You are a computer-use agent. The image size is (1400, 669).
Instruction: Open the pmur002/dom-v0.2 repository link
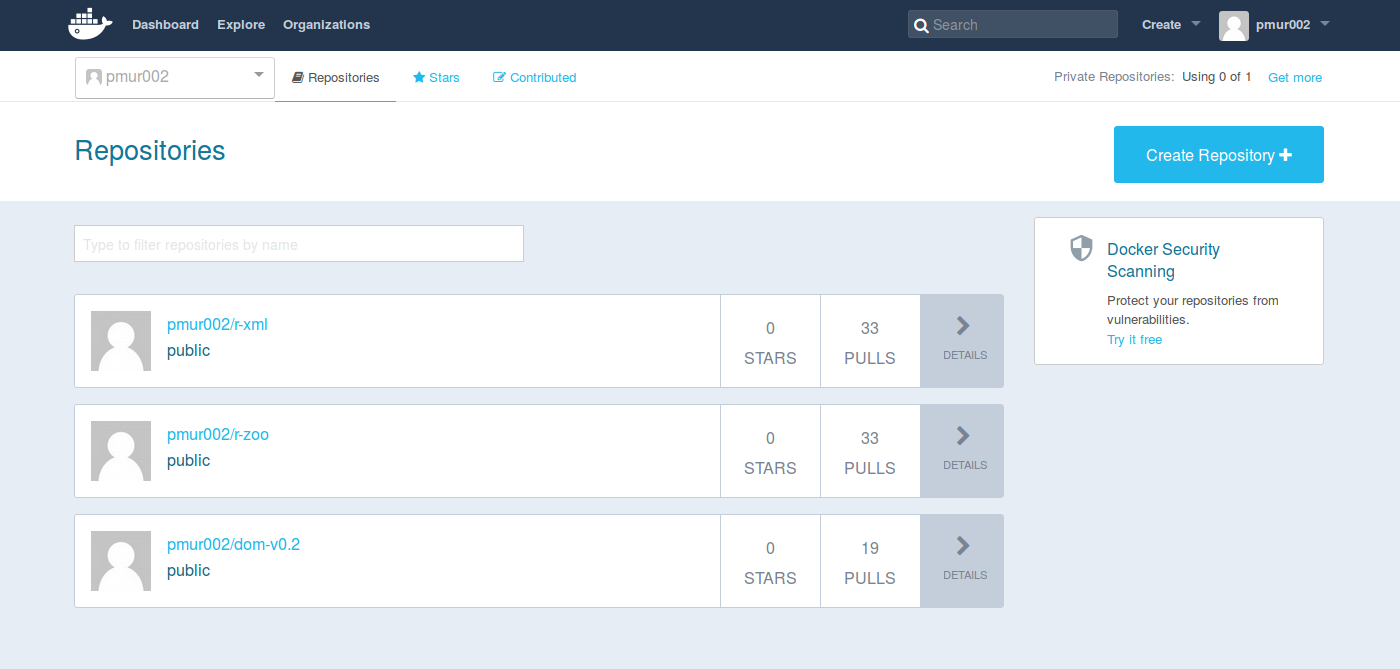[x=233, y=545]
